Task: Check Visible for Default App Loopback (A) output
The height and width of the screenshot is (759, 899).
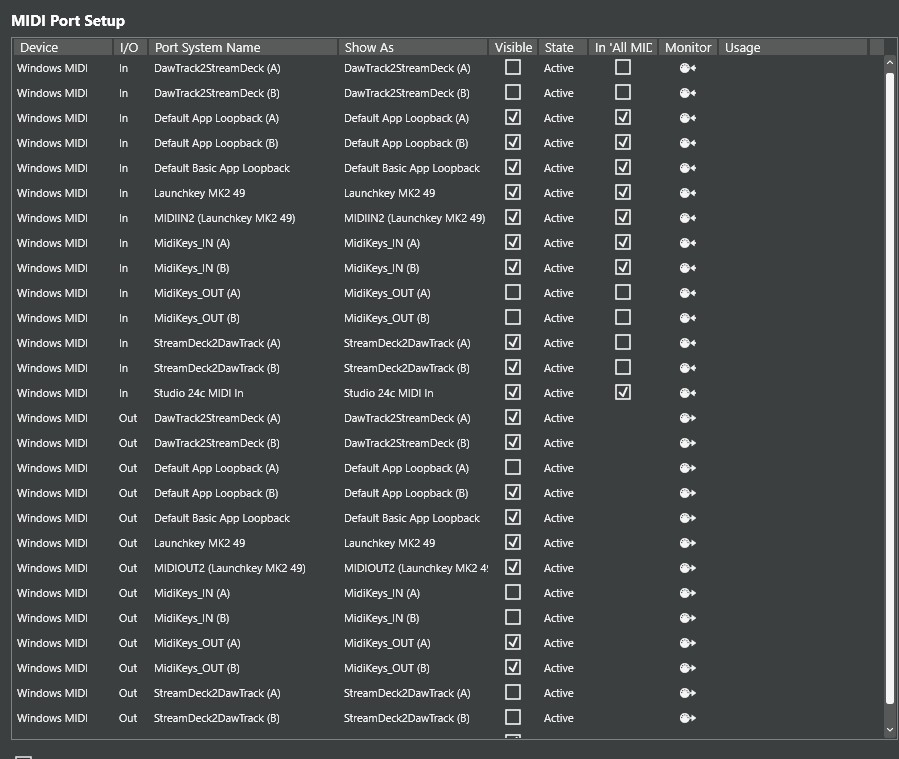Action: coord(513,467)
